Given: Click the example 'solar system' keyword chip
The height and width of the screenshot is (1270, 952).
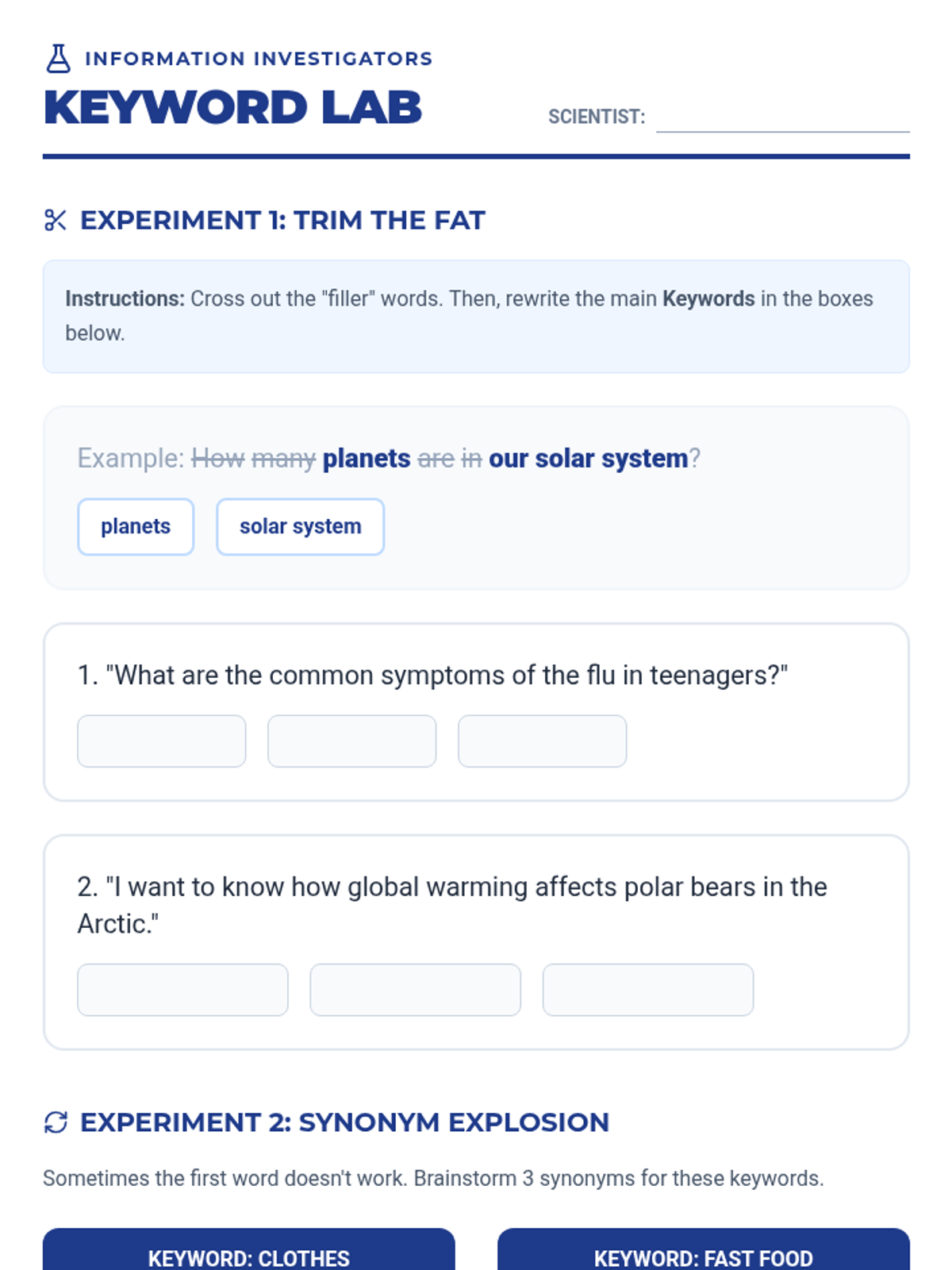Looking at the screenshot, I should pyautogui.click(x=301, y=527).
